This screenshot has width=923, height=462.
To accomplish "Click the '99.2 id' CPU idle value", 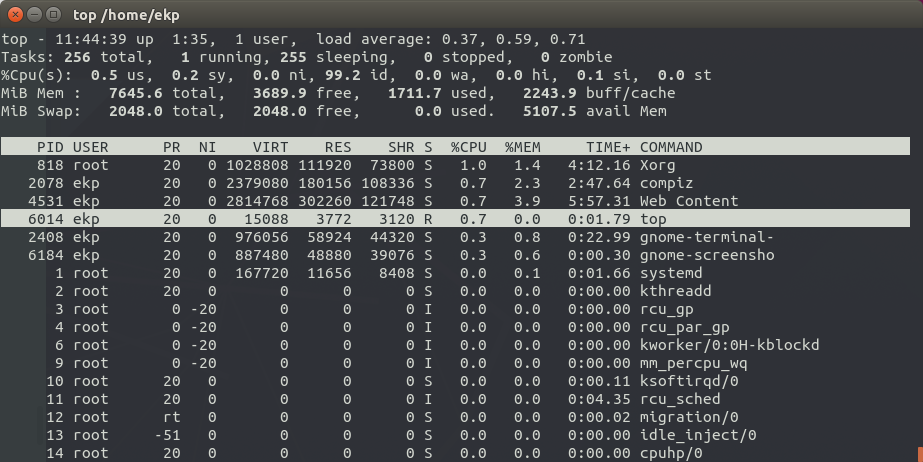I will [360, 75].
